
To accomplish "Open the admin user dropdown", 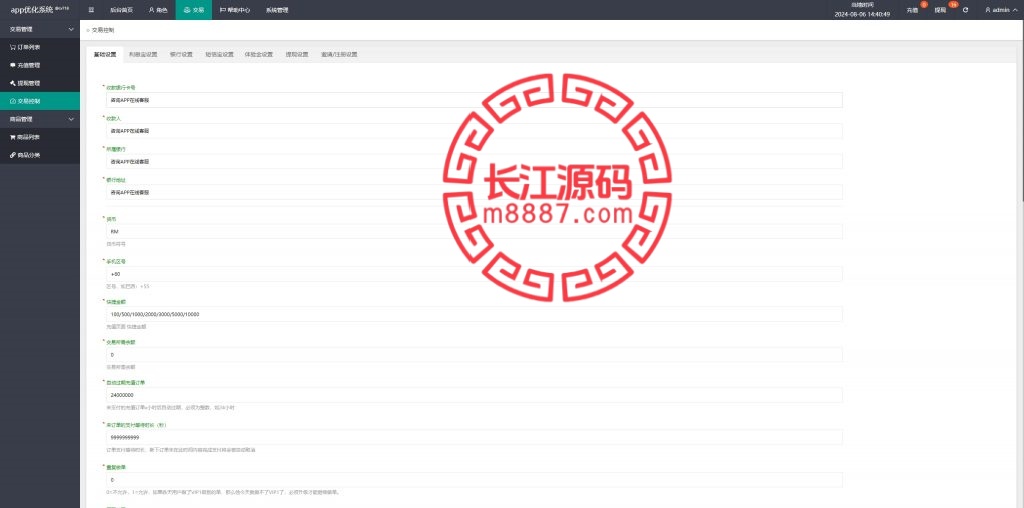I will [1000, 10].
